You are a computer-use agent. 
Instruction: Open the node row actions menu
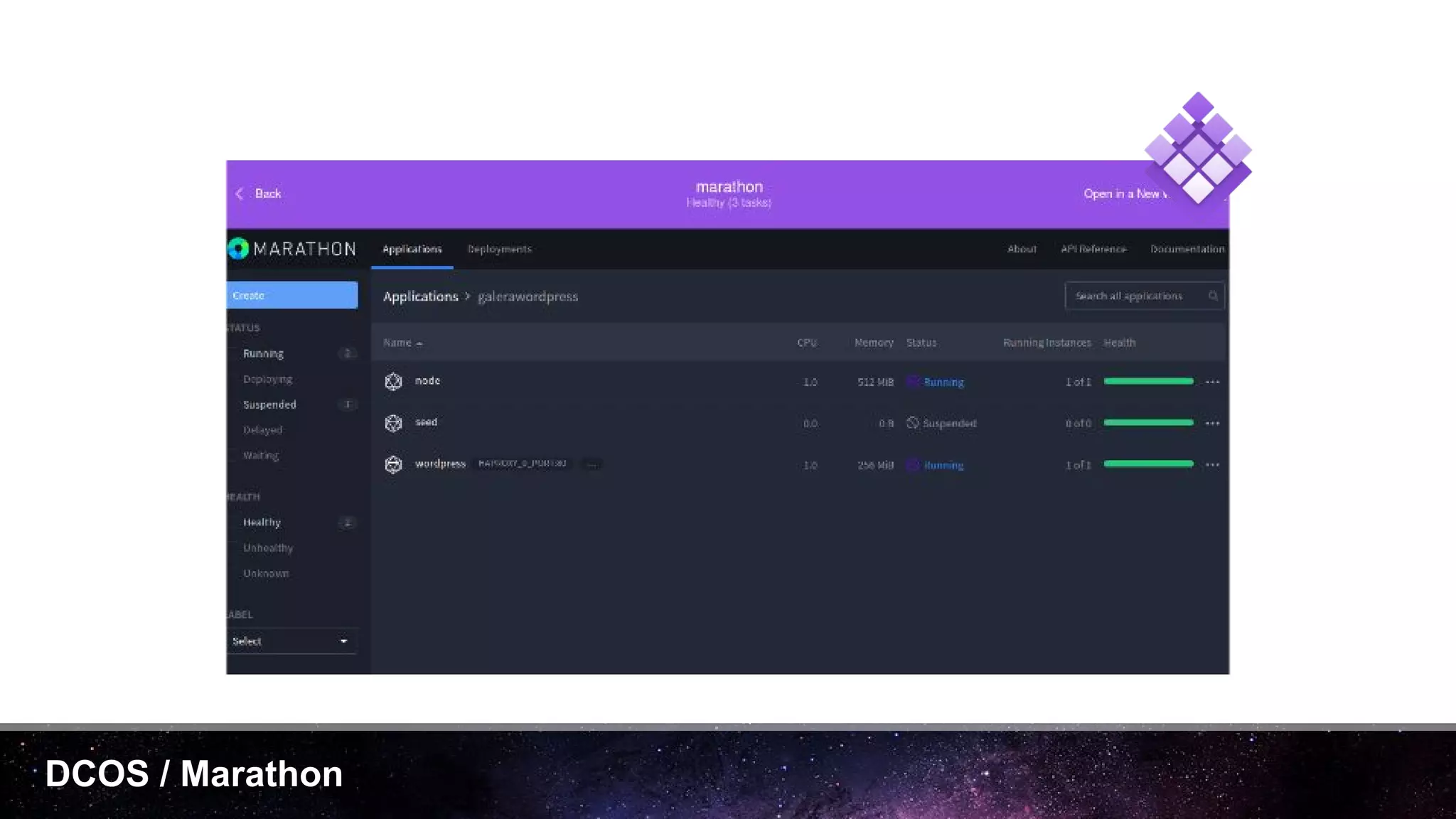(x=1212, y=382)
